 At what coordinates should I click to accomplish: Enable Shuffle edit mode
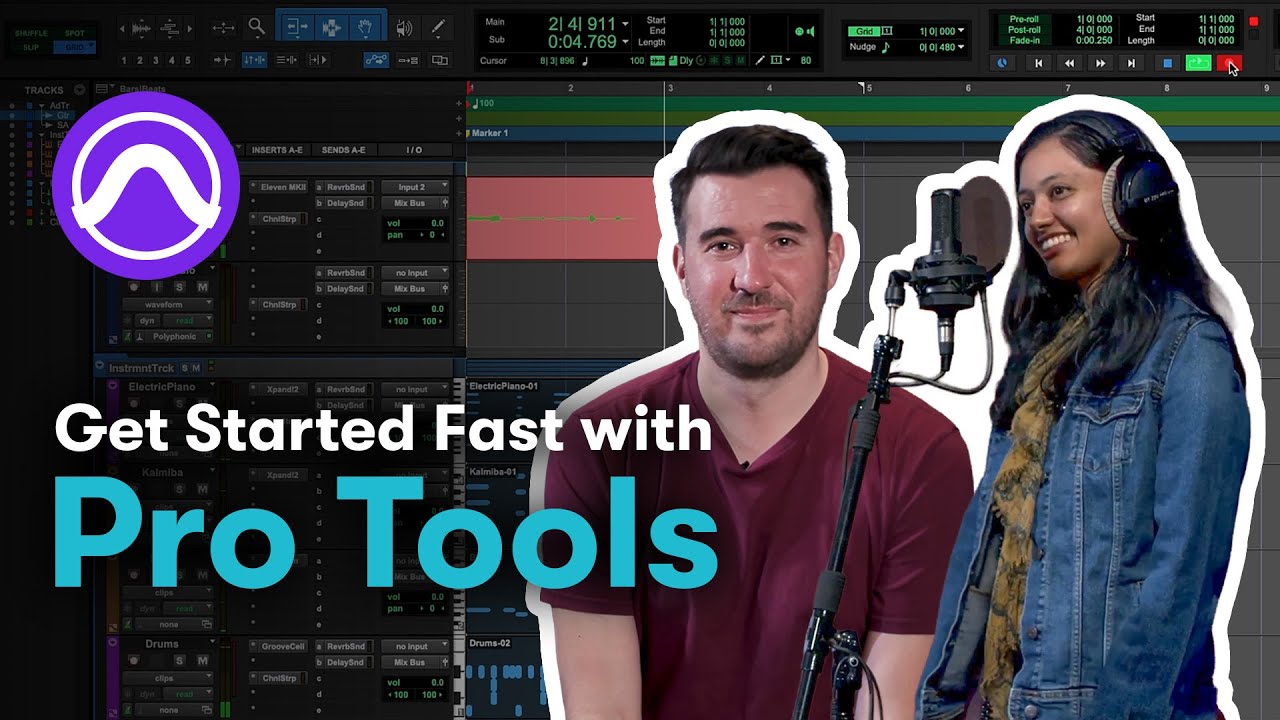click(31, 33)
